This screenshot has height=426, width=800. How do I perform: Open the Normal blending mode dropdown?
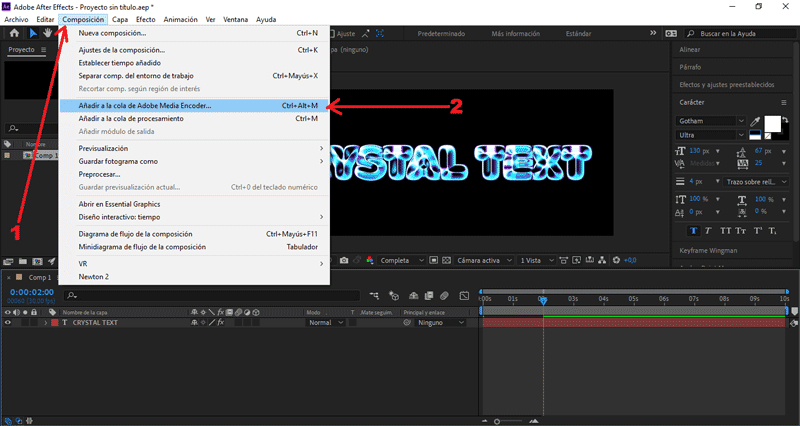pos(326,322)
